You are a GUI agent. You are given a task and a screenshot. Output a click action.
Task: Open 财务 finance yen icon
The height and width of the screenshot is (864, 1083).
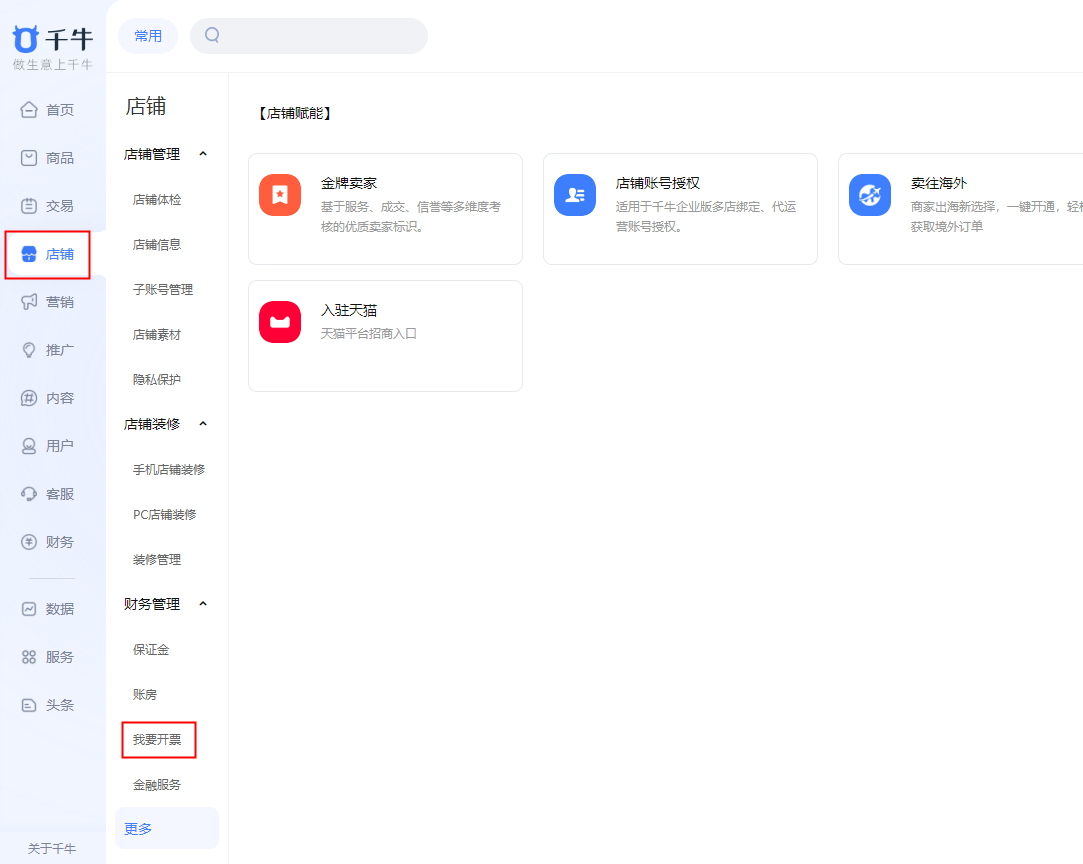(28, 542)
